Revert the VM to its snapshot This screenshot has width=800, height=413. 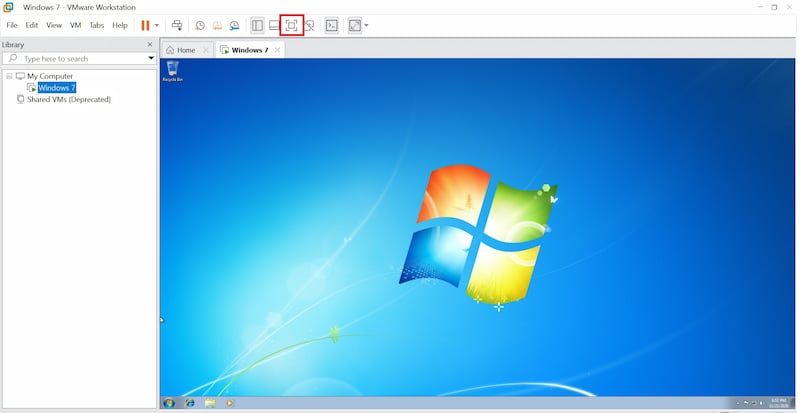[x=217, y=25]
